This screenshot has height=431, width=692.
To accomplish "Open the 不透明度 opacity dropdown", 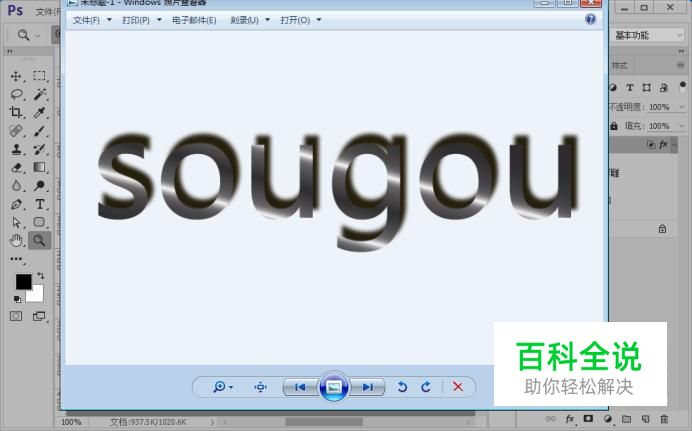I will tap(681, 107).
